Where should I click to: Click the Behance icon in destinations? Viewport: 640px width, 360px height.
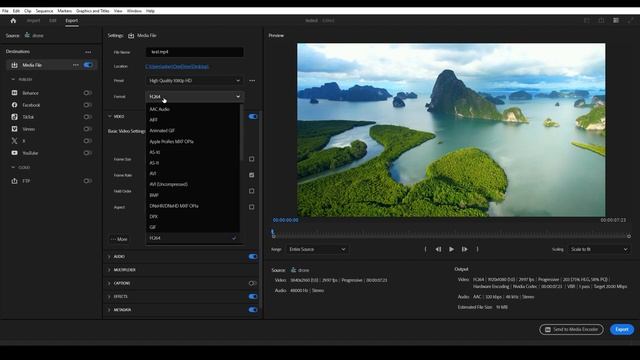point(14,93)
